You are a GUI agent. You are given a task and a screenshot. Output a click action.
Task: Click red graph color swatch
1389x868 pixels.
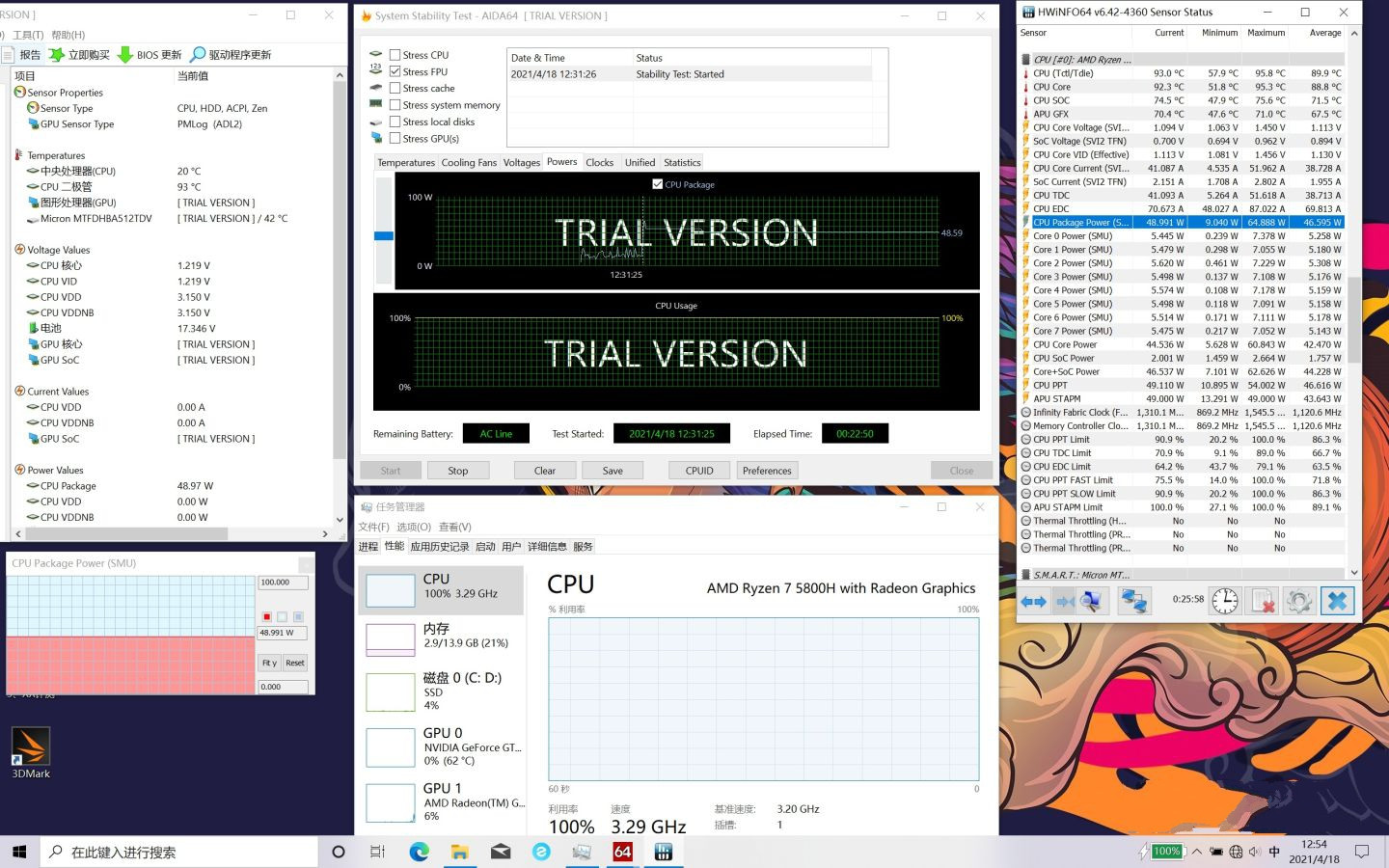[267, 616]
